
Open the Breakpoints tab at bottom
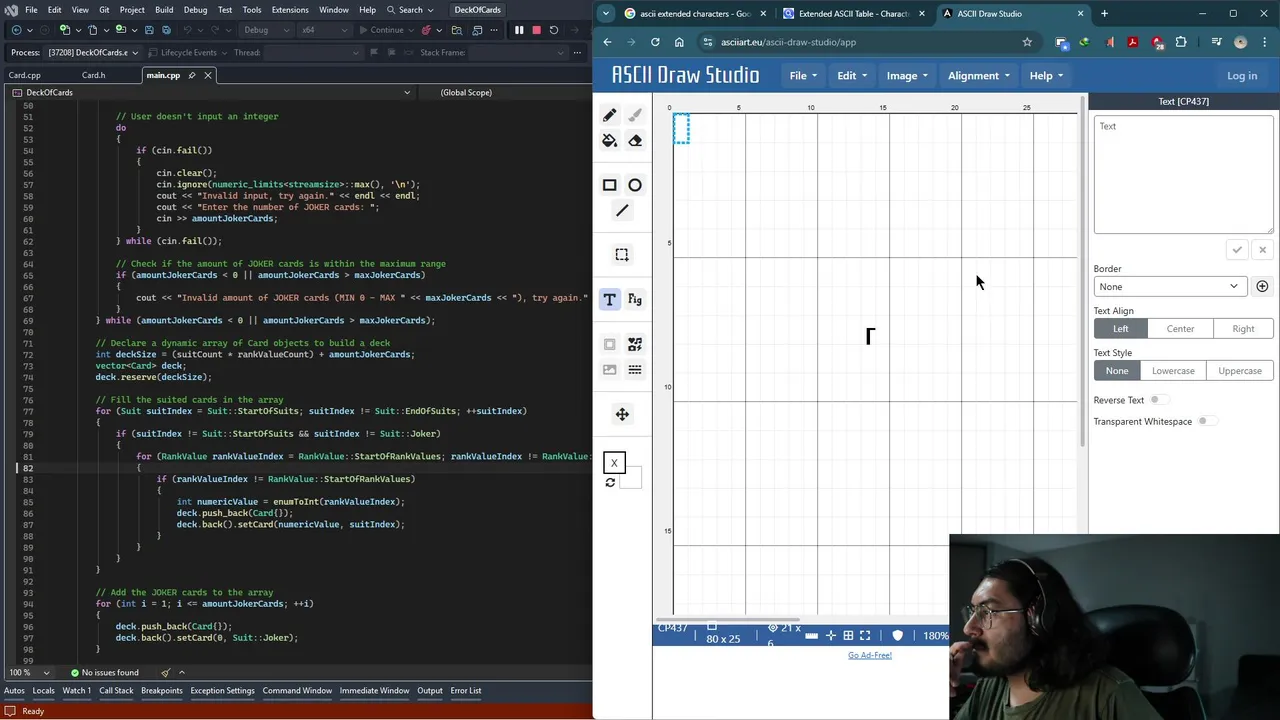161,690
